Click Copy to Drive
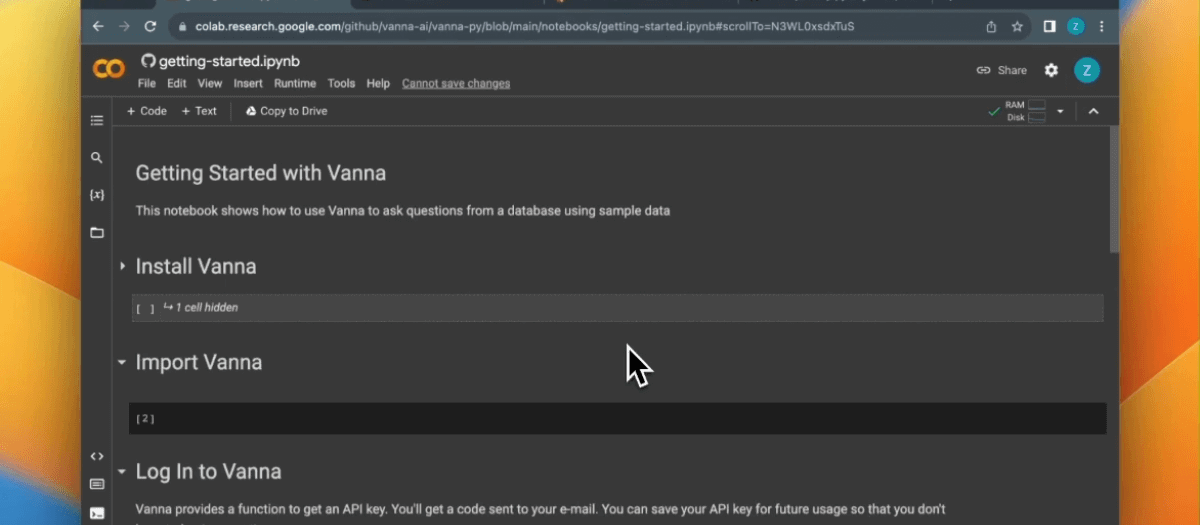This screenshot has height=525, width=1200. (x=286, y=111)
